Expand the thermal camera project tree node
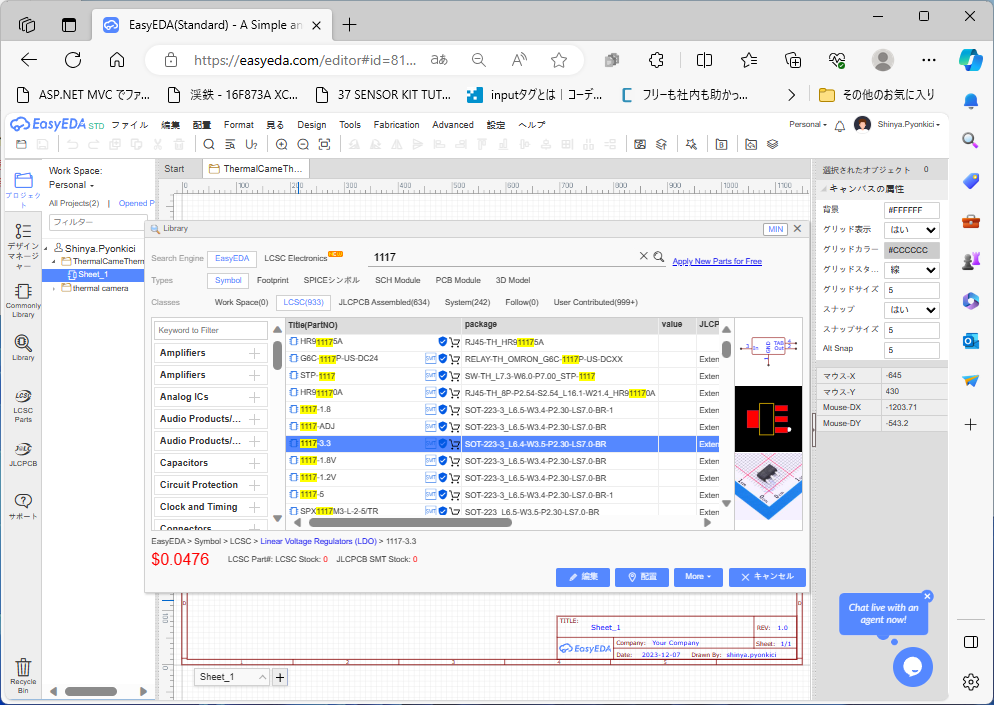 coord(54,288)
